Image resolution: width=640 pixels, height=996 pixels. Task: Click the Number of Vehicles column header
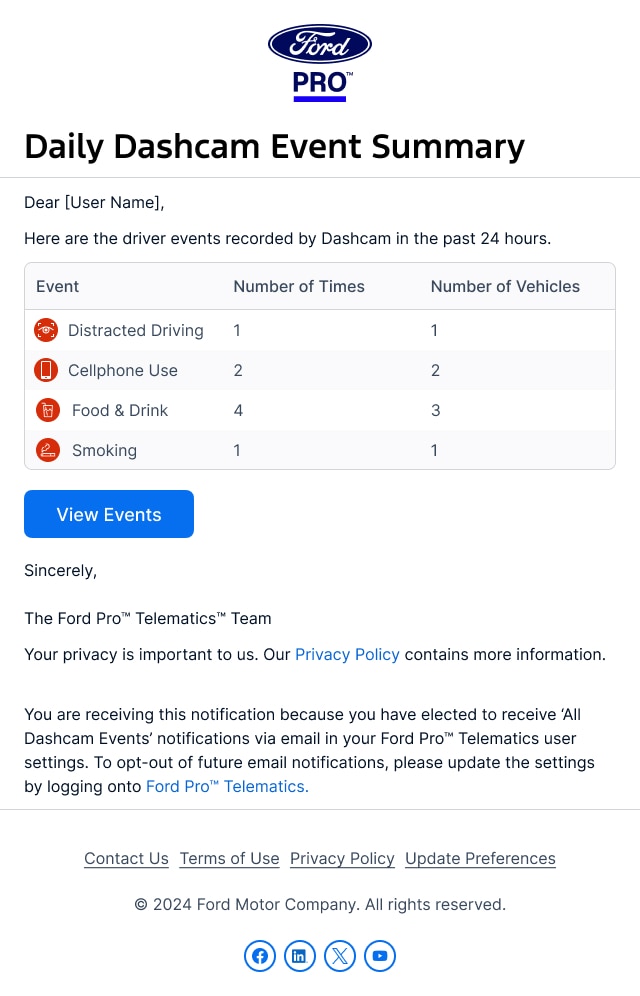[x=505, y=287]
